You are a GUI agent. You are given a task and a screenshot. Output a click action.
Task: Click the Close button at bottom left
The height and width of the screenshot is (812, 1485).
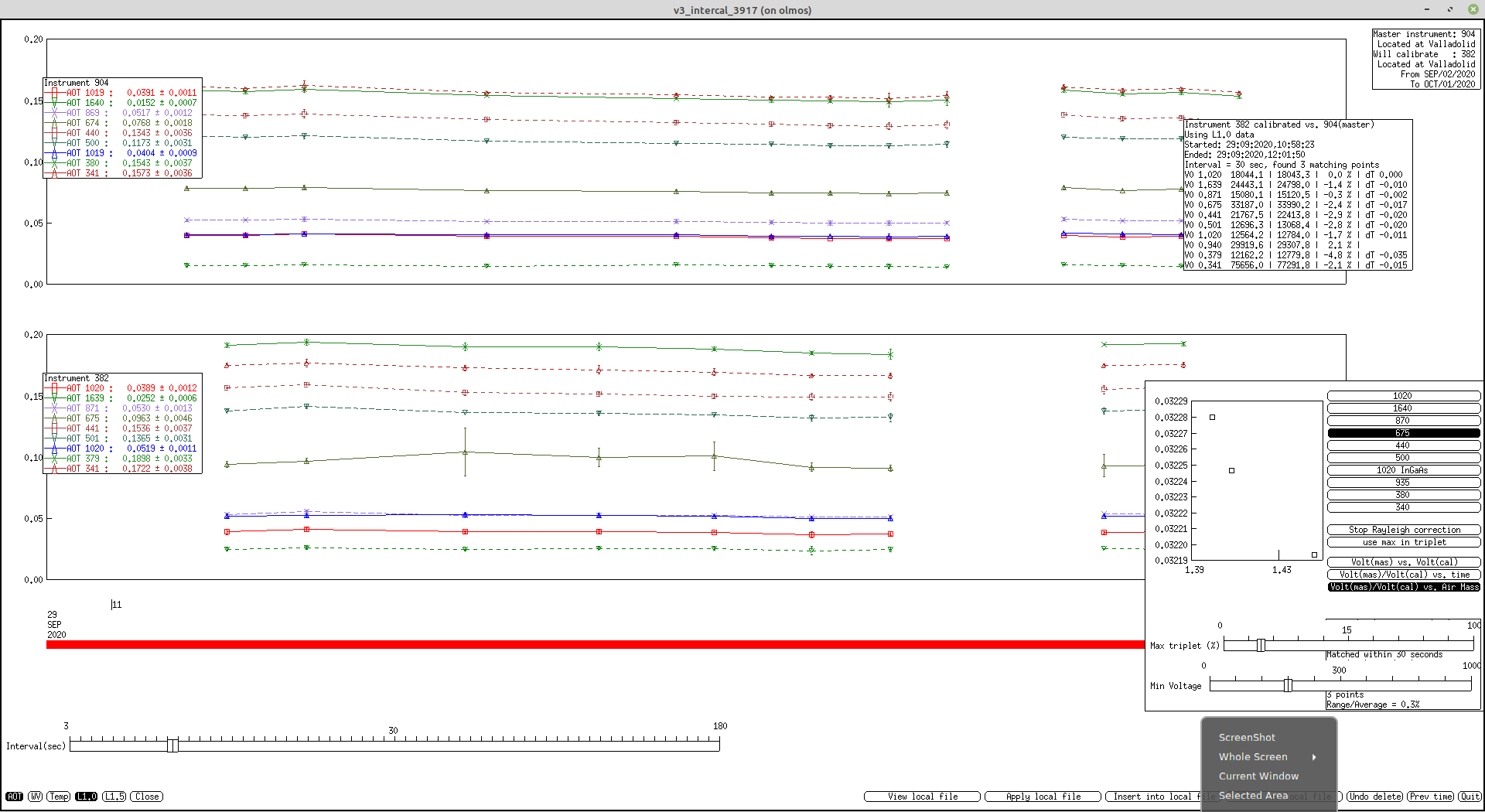coord(147,797)
